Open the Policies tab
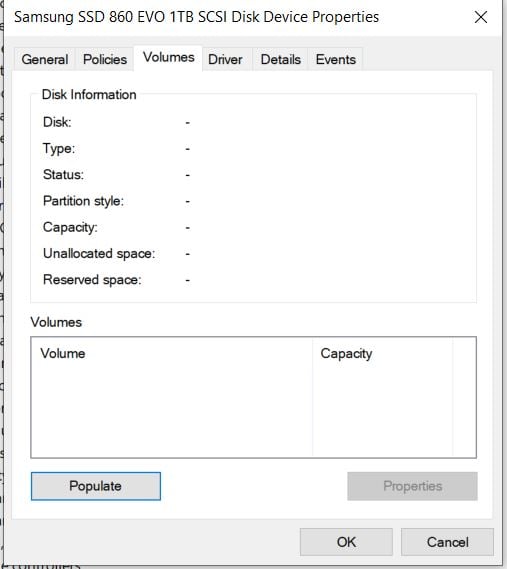 click(x=105, y=59)
